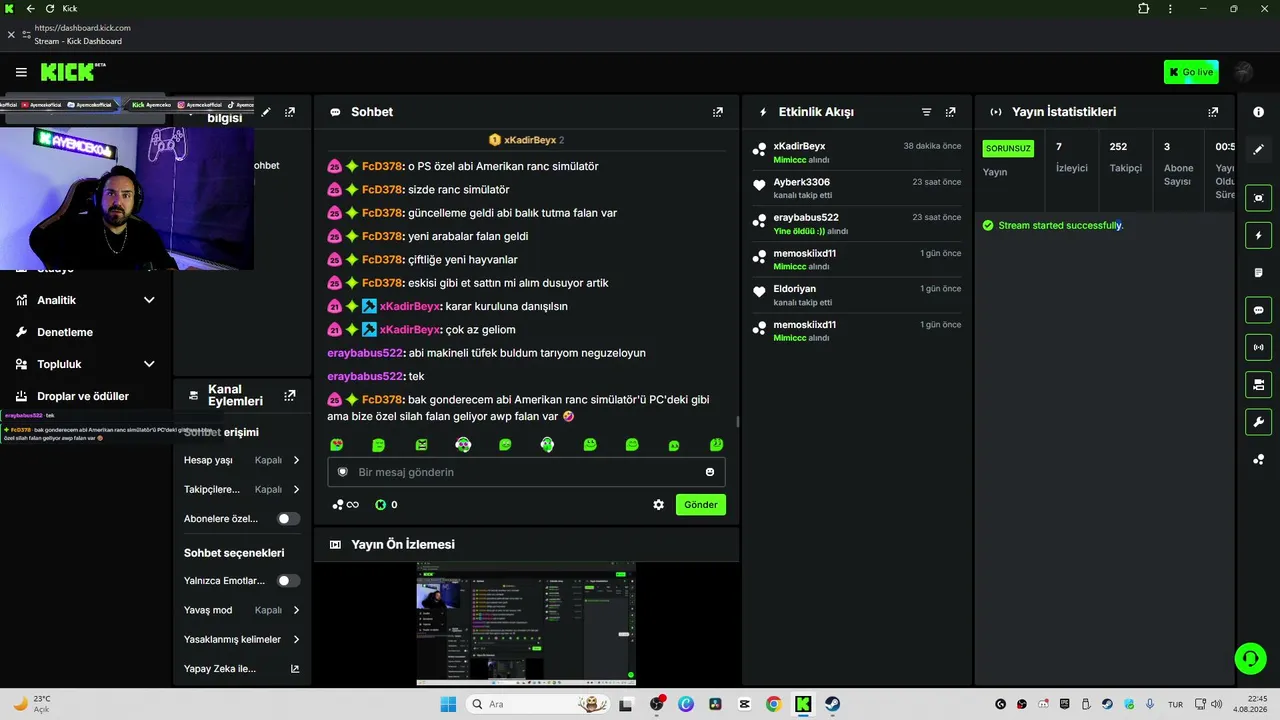Toggle the Yalnızca Emotlar switch
1280x720 pixels.
(x=288, y=581)
